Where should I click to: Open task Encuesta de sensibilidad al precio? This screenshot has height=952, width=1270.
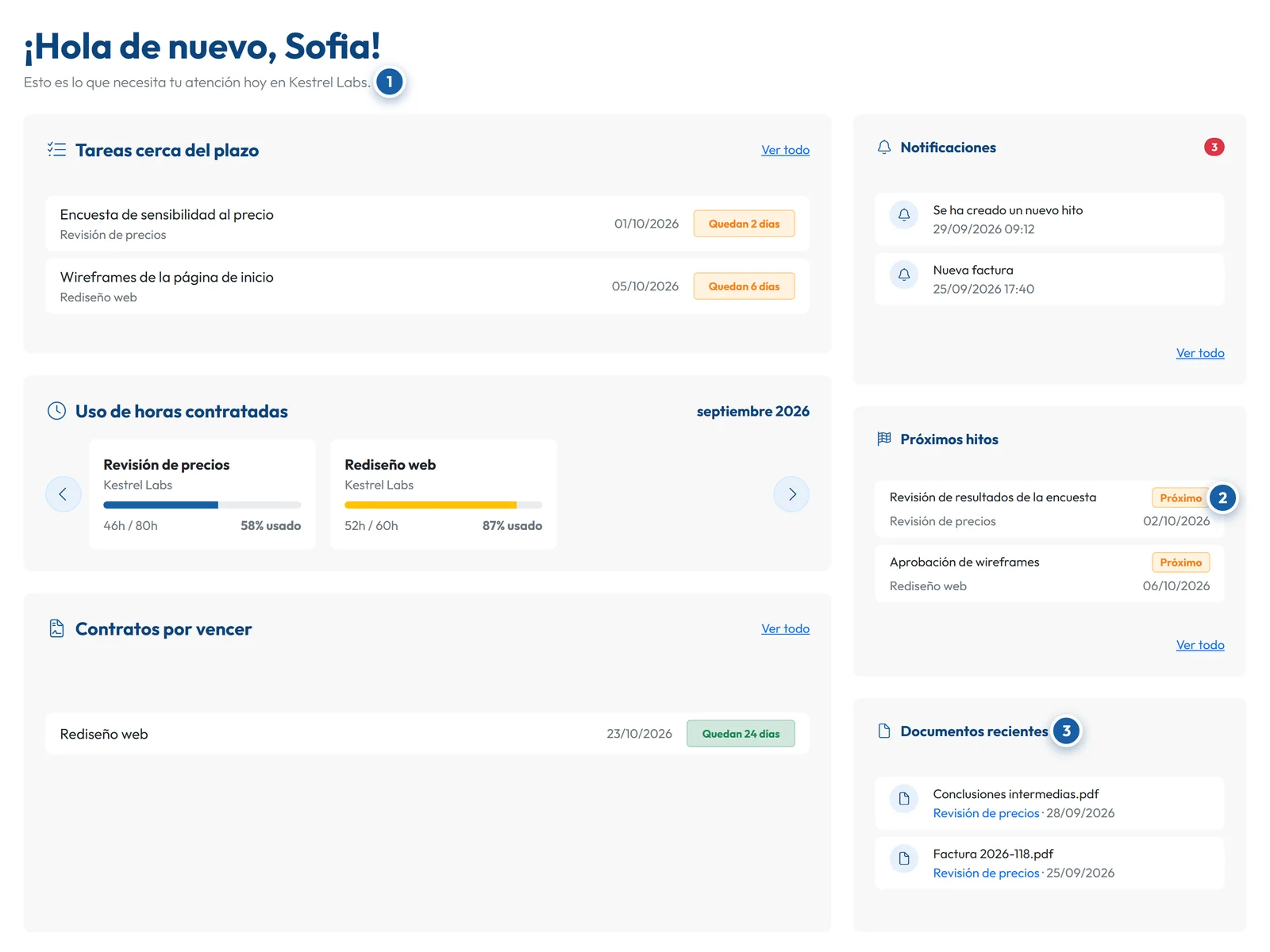[x=428, y=224]
